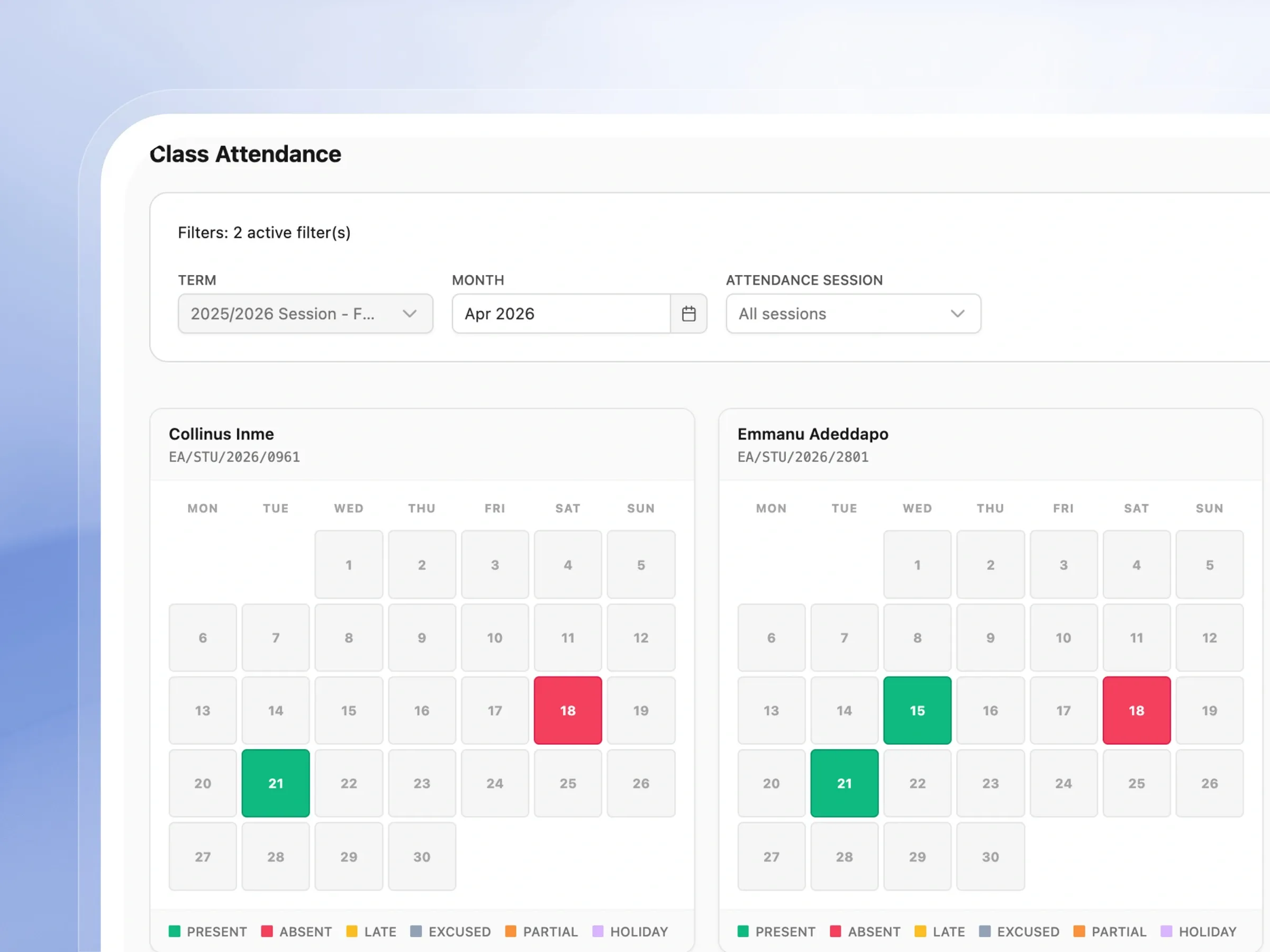Open the Attendance Session dropdown

(x=853, y=314)
